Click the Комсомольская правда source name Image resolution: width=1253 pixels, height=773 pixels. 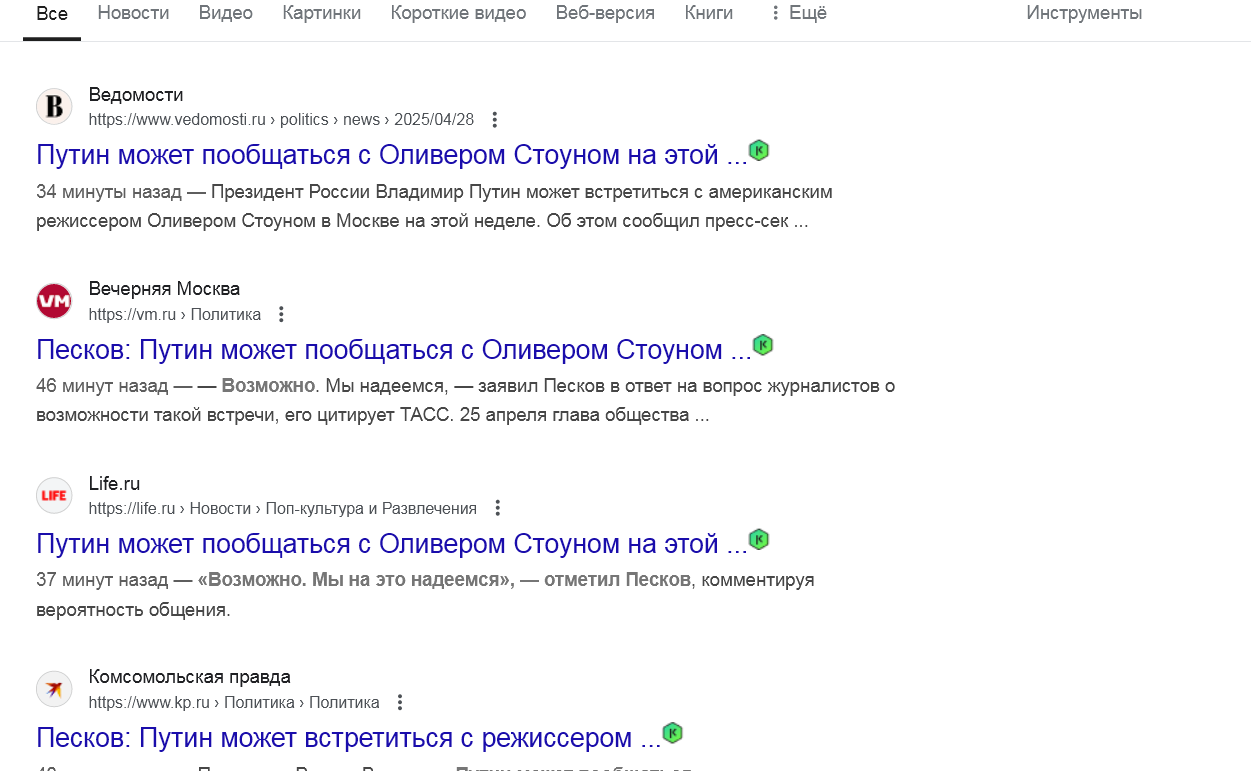point(190,677)
